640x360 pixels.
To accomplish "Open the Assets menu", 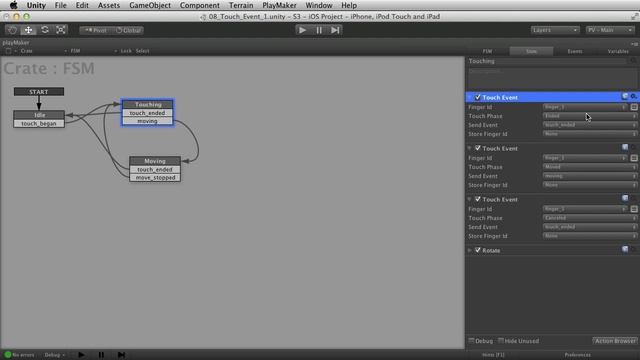I will (109, 5).
